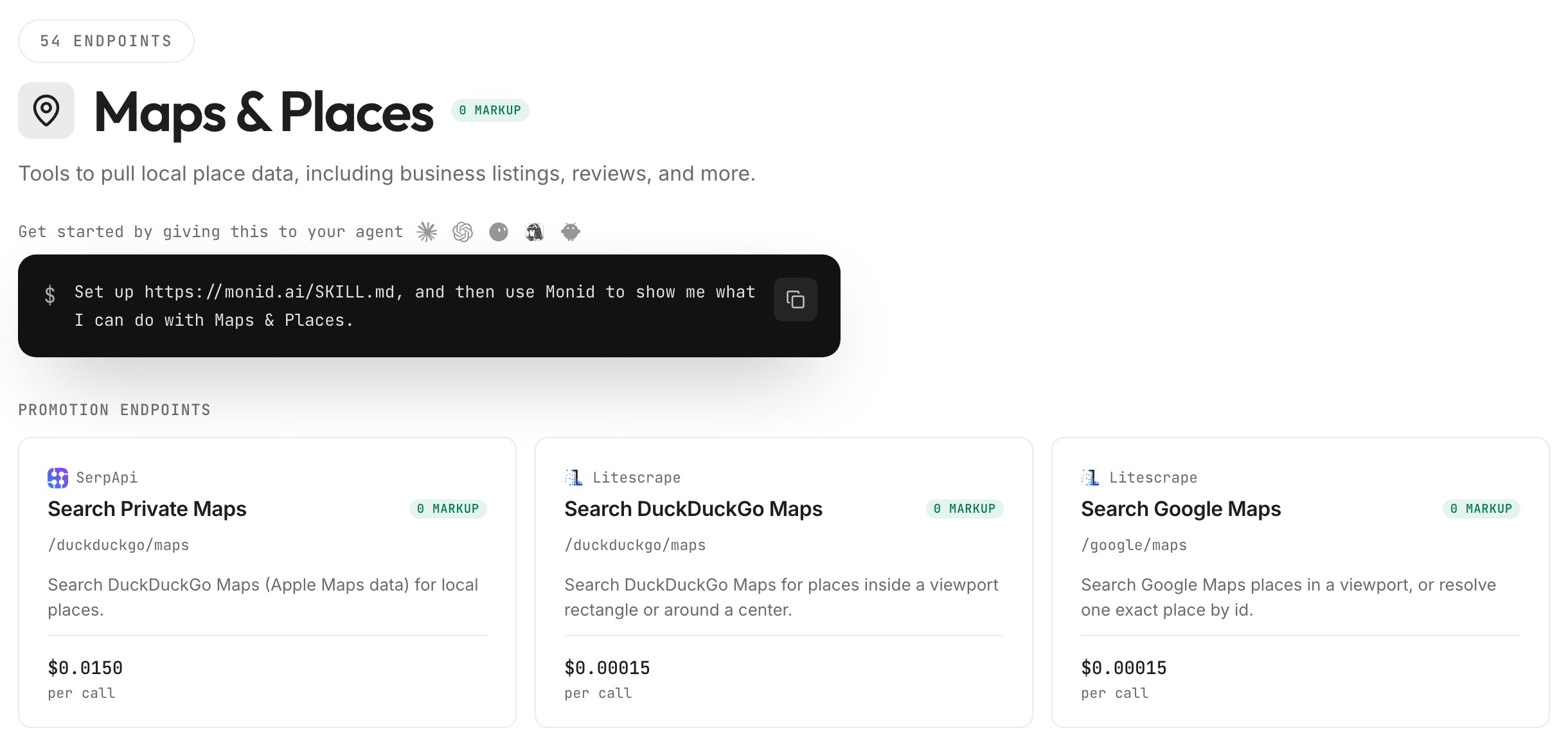The width and height of the screenshot is (1568, 739).
Task: Click the girl portrait agent icon
Action: coord(535,232)
